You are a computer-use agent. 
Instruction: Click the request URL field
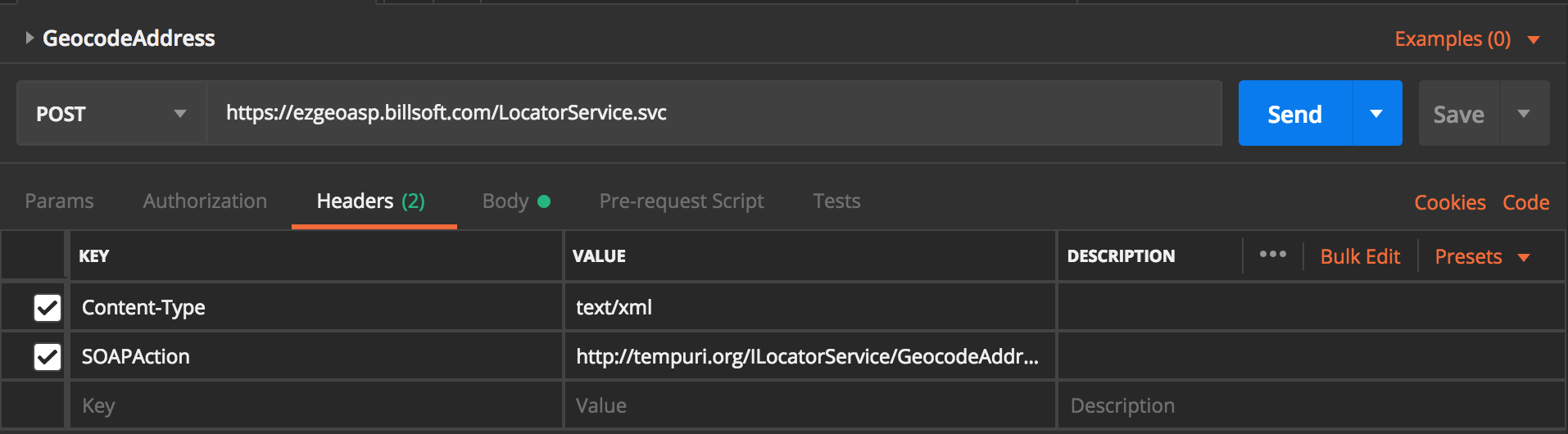(x=713, y=113)
